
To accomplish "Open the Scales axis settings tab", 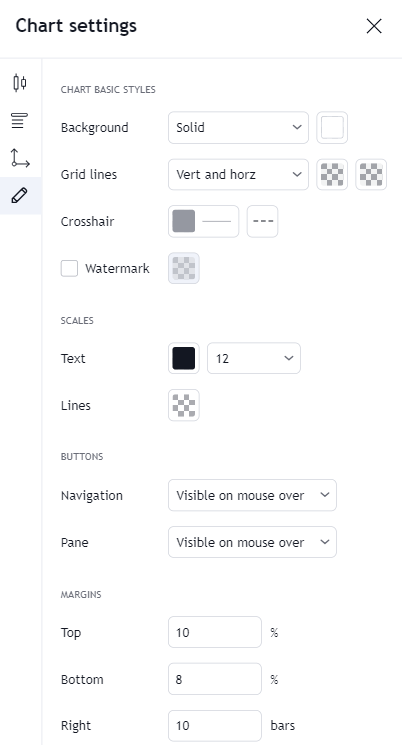I will coord(20,158).
